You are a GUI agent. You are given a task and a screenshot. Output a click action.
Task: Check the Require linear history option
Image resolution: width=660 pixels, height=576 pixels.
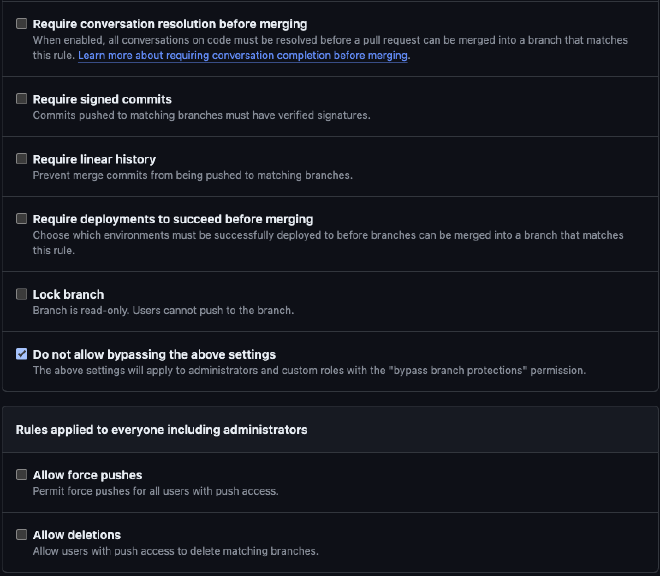point(21,159)
